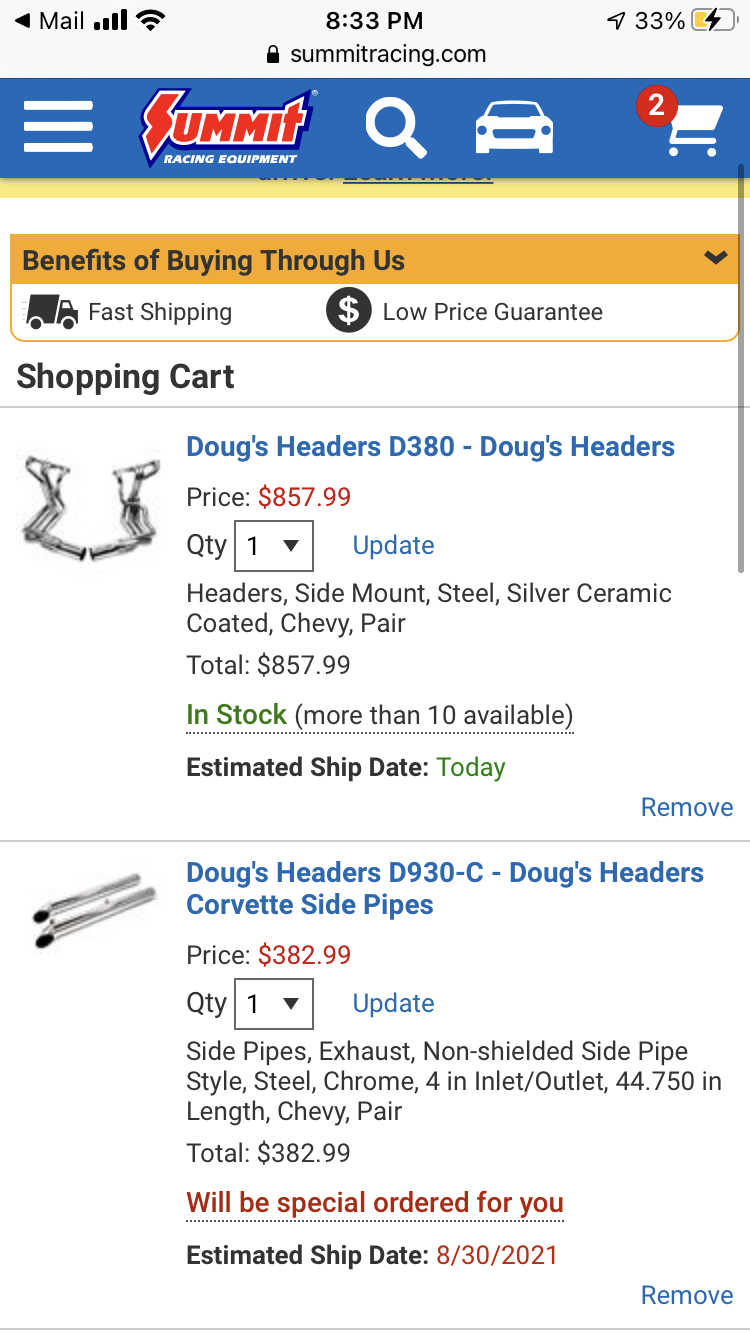Tap the summitracing.com address bar

click(376, 54)
